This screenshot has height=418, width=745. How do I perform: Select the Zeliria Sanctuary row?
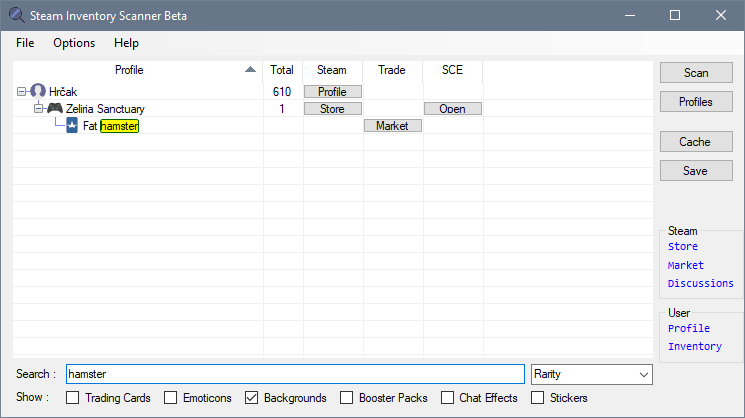point(105,109)
